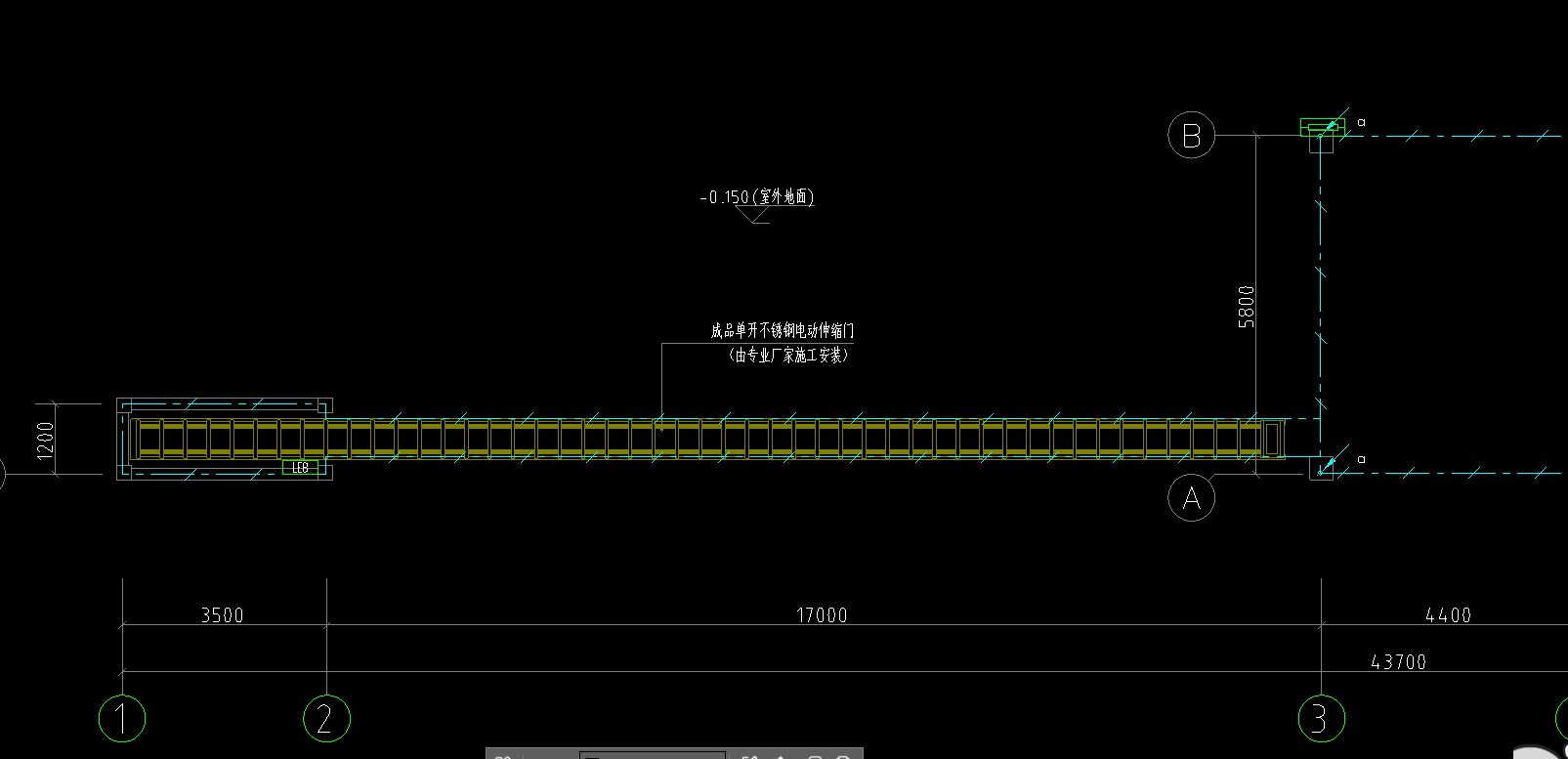Select the 17000 dimension text
Screen dimensions: 1568x759
tap(822, 615)
